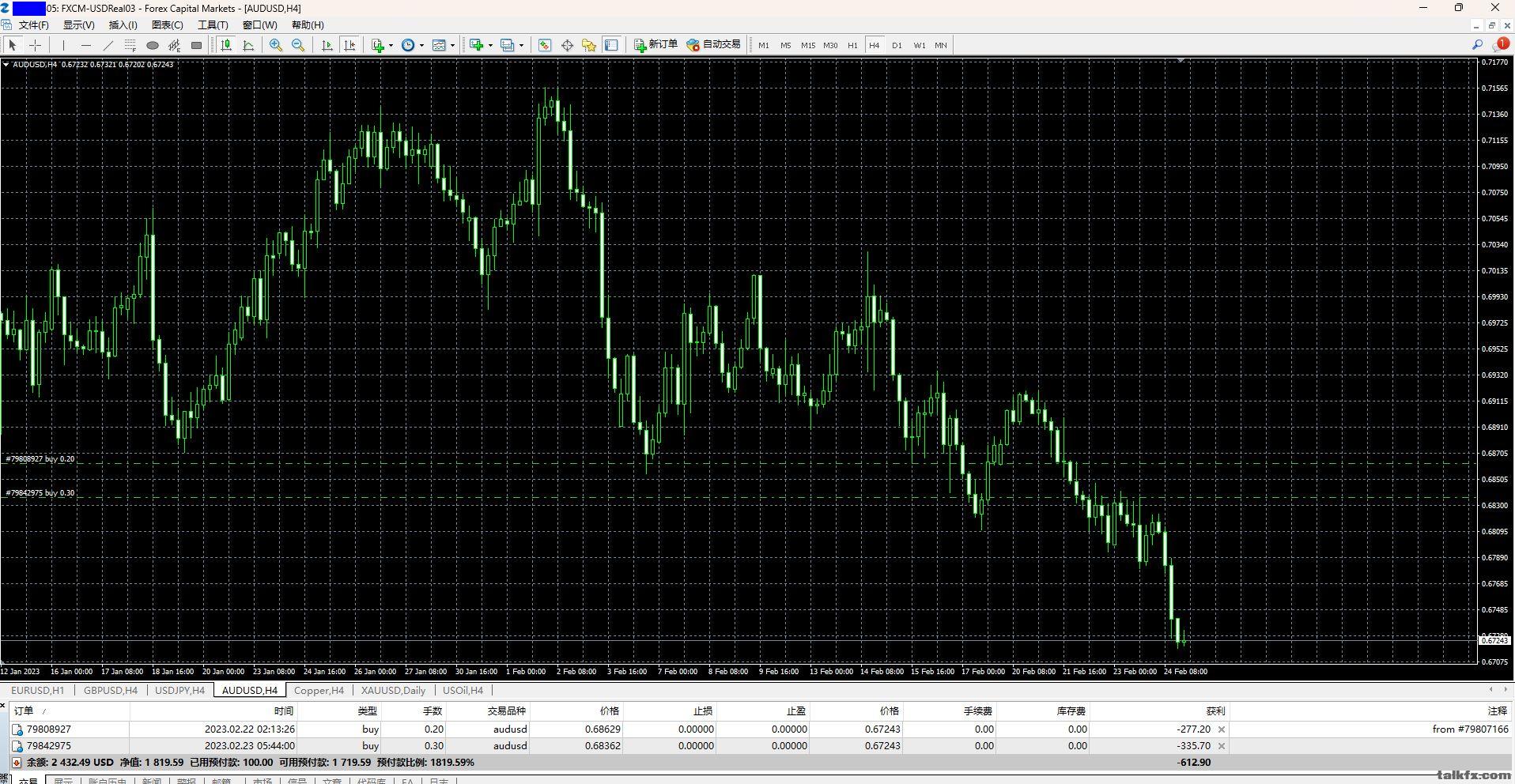Expand the profiles dropdown arrow
Viewport: 1515px width, 784px height.
pyautogui.click(x=521, y=45)
